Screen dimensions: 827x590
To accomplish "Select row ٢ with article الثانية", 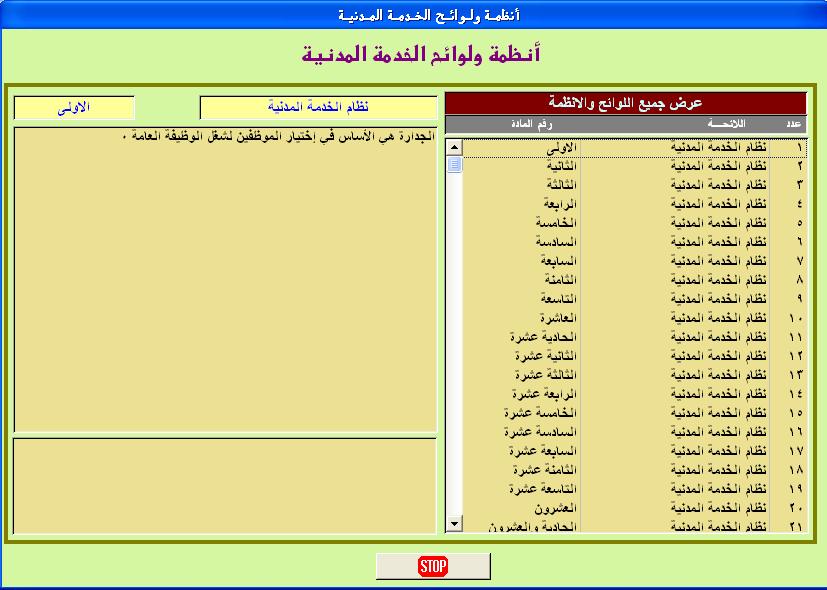I will (634, 167).
